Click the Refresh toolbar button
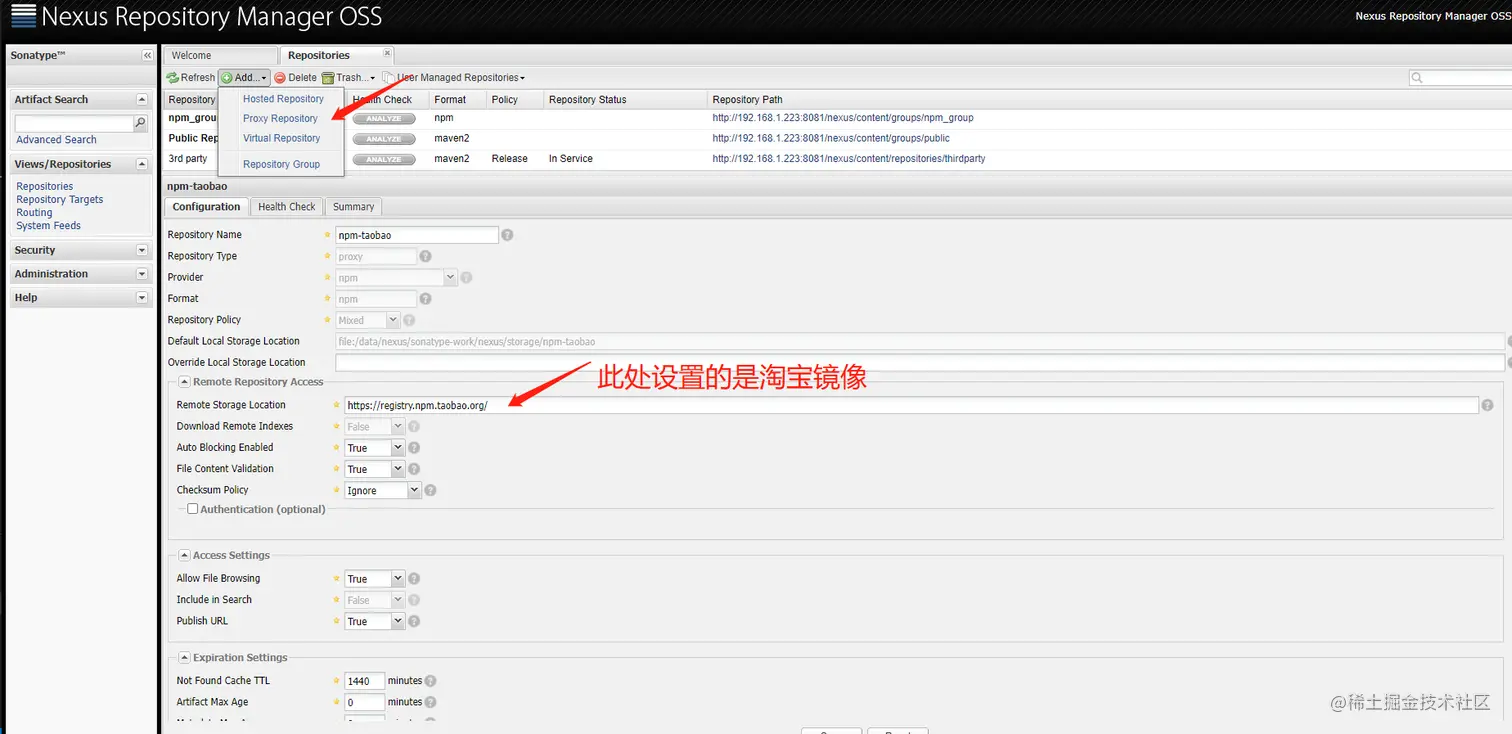 (x=190, y=77)
